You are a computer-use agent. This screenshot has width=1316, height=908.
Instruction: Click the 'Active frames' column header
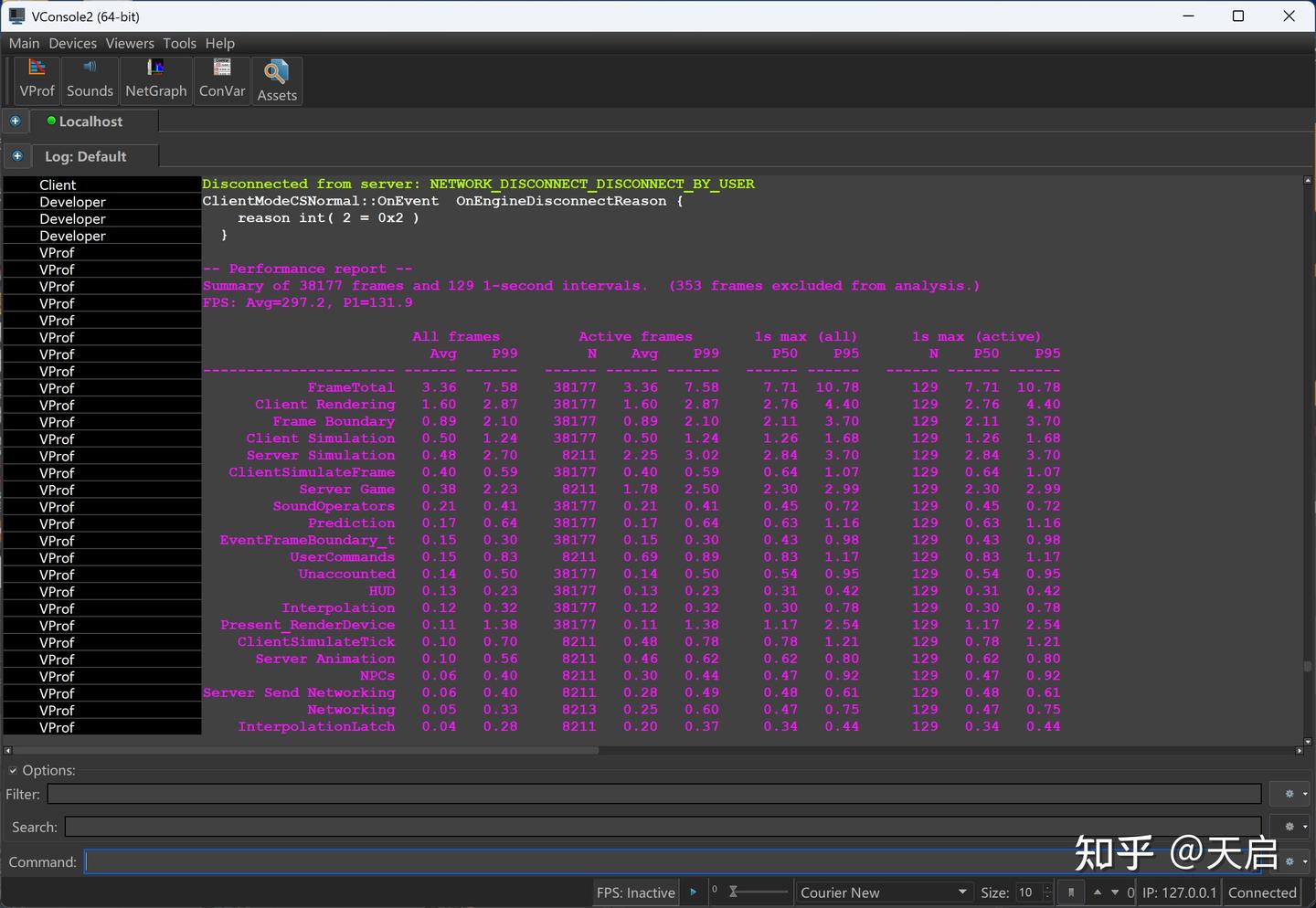point(636,336)
